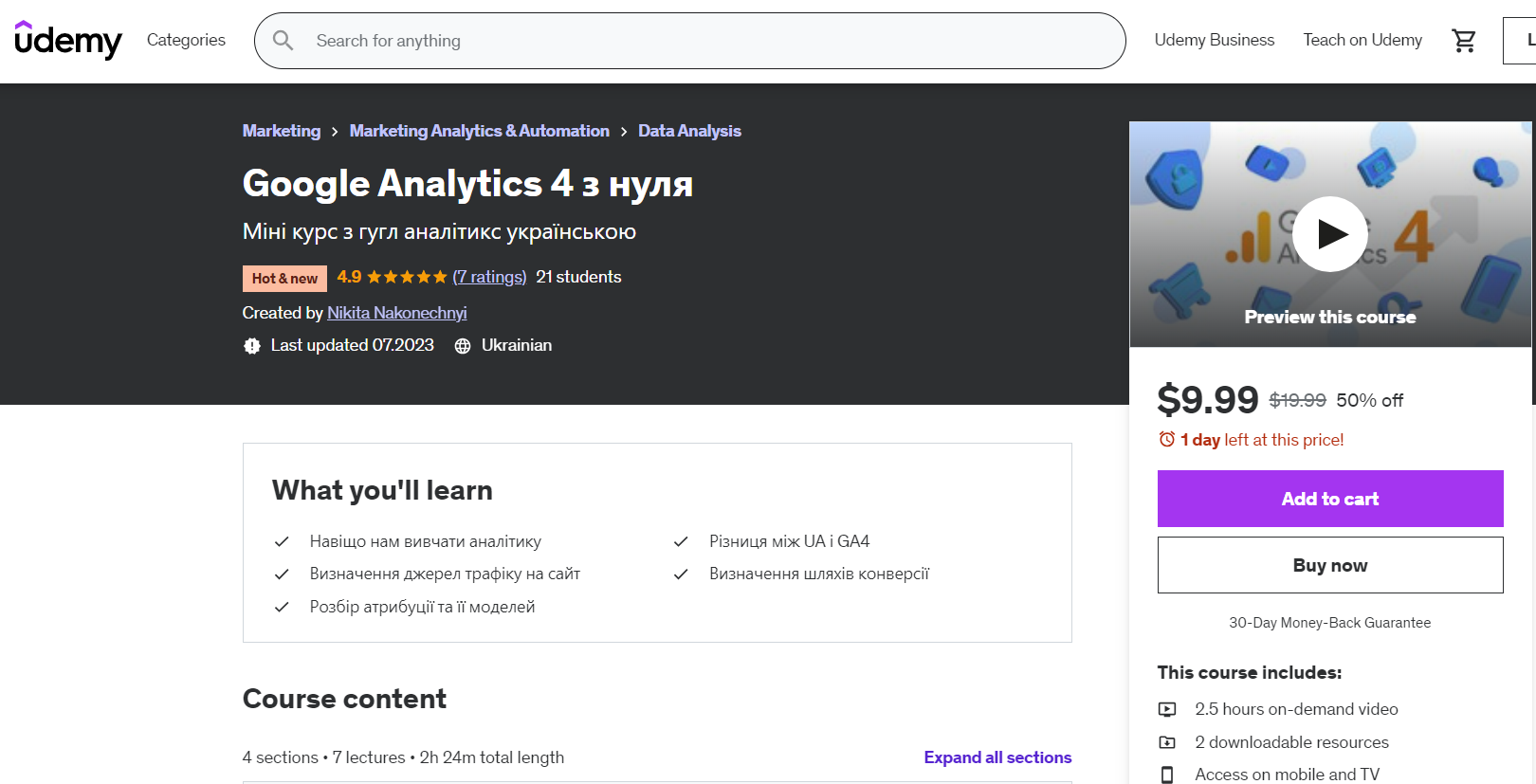Viewport: 1536px width, 784px height.
Task: Click the partially visible login button
Action: 1520,41
